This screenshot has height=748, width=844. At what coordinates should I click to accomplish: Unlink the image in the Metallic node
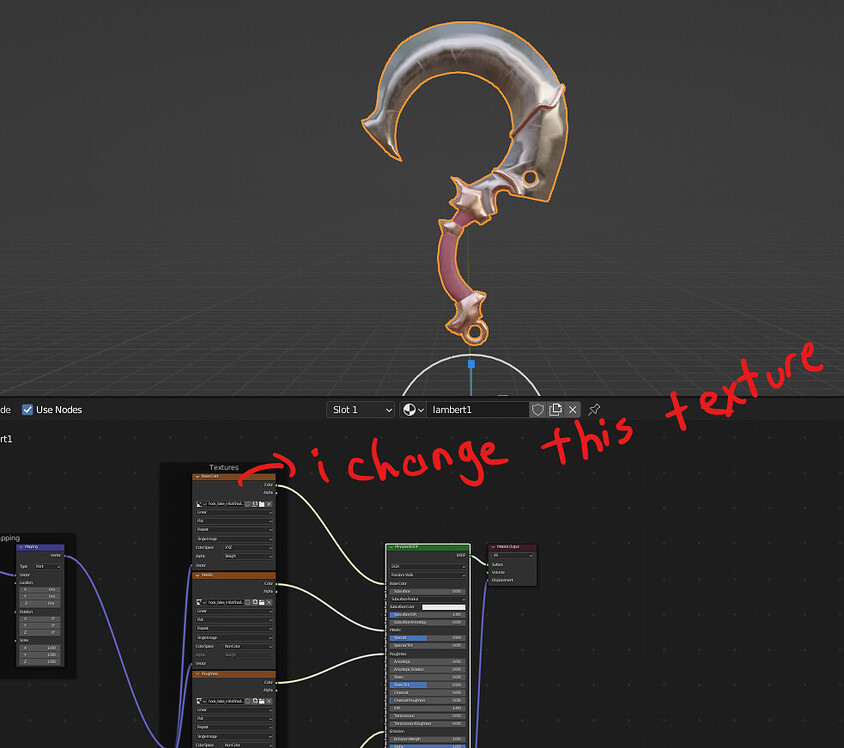[x=269, y=603]
